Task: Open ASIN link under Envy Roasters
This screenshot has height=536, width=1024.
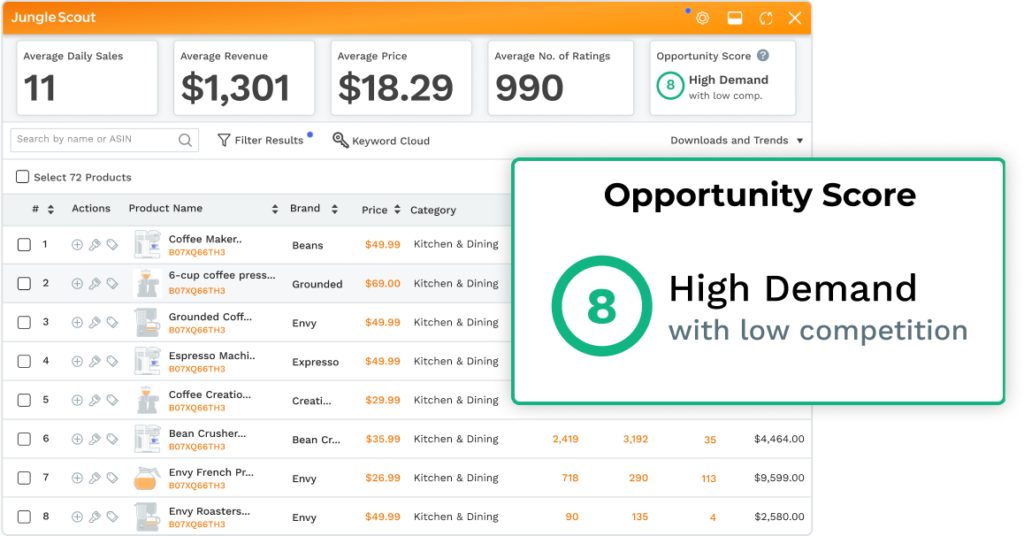Action: point(197,524)
